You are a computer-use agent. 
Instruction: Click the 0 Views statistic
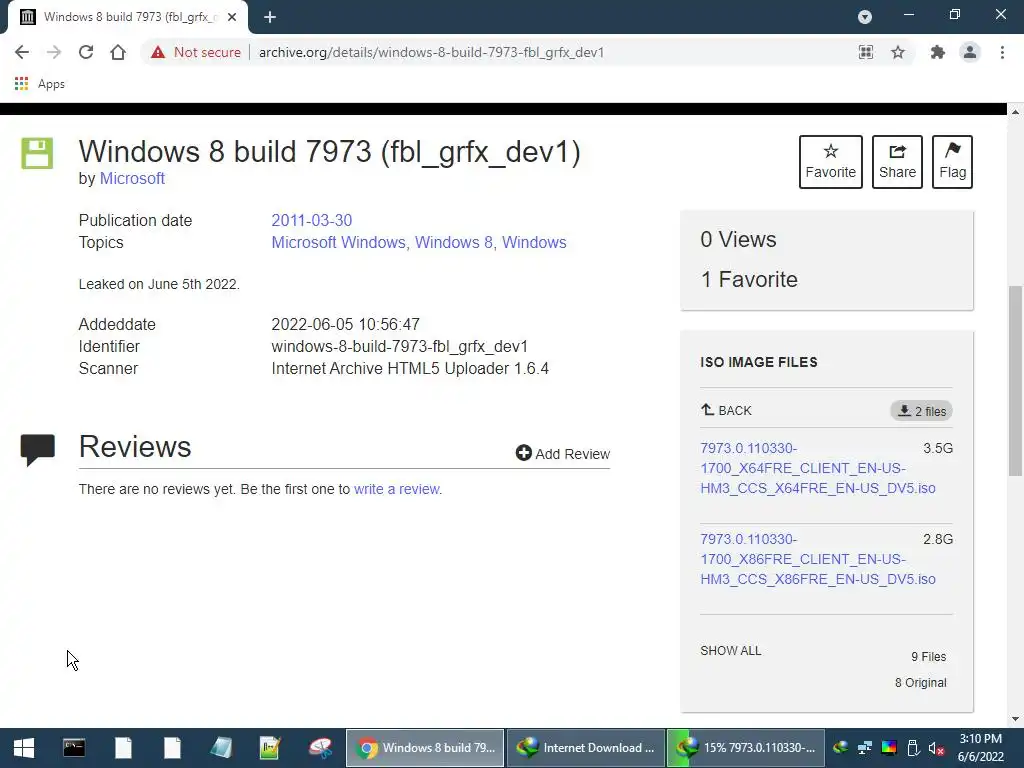pos(739,239)
